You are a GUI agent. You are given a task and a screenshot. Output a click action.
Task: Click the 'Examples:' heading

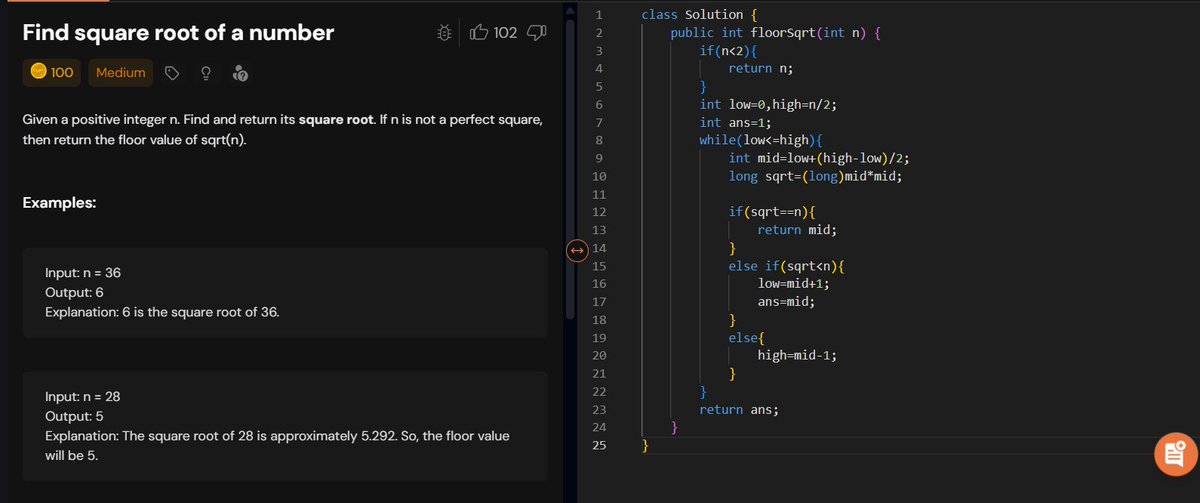[59, 203]
